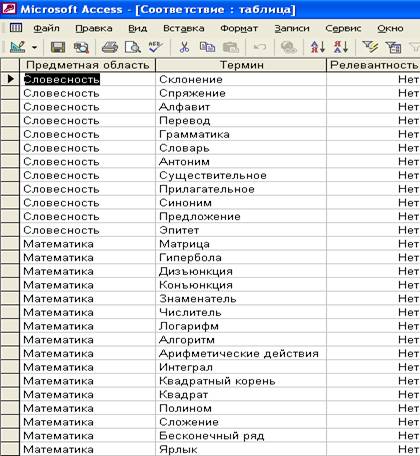
Task: Click the Save icon in toolbar
Action: coord(58,47)
